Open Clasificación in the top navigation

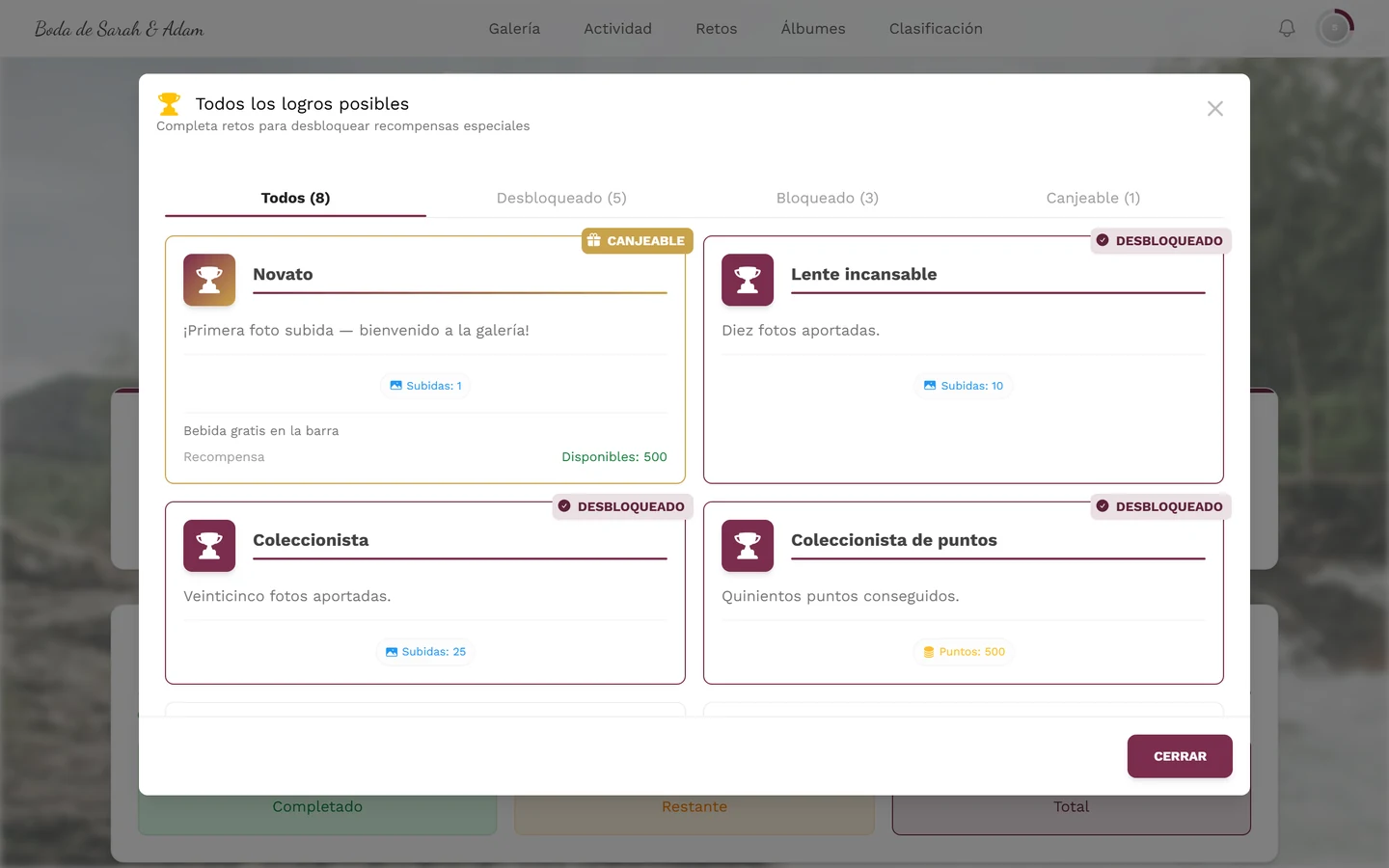pos(936,29)
